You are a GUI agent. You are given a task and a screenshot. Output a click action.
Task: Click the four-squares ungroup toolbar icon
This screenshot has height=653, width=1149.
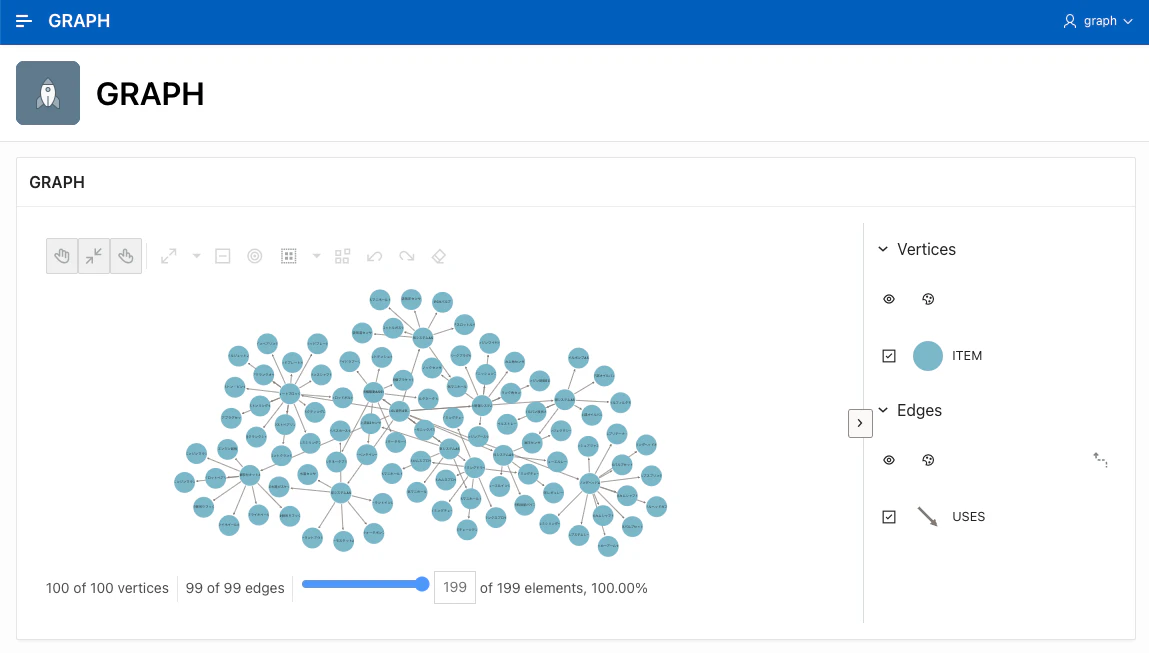tap(342, 257)
